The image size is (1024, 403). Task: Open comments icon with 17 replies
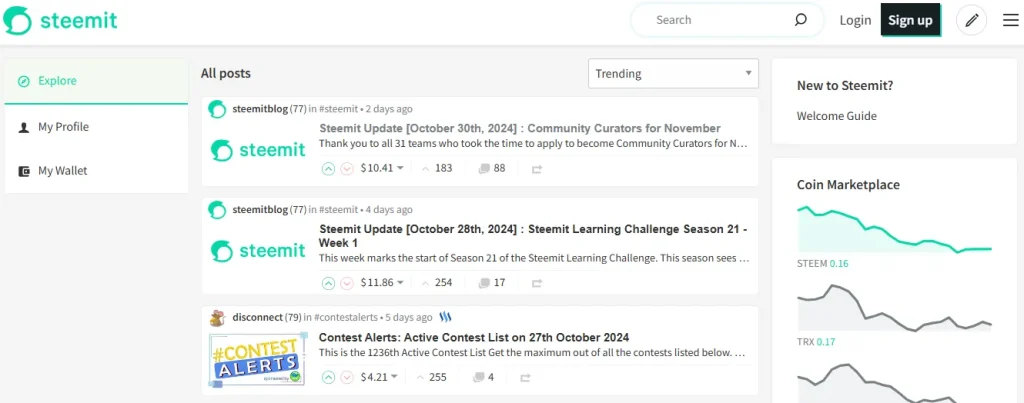pyautogui.click(x=484, y=283)
